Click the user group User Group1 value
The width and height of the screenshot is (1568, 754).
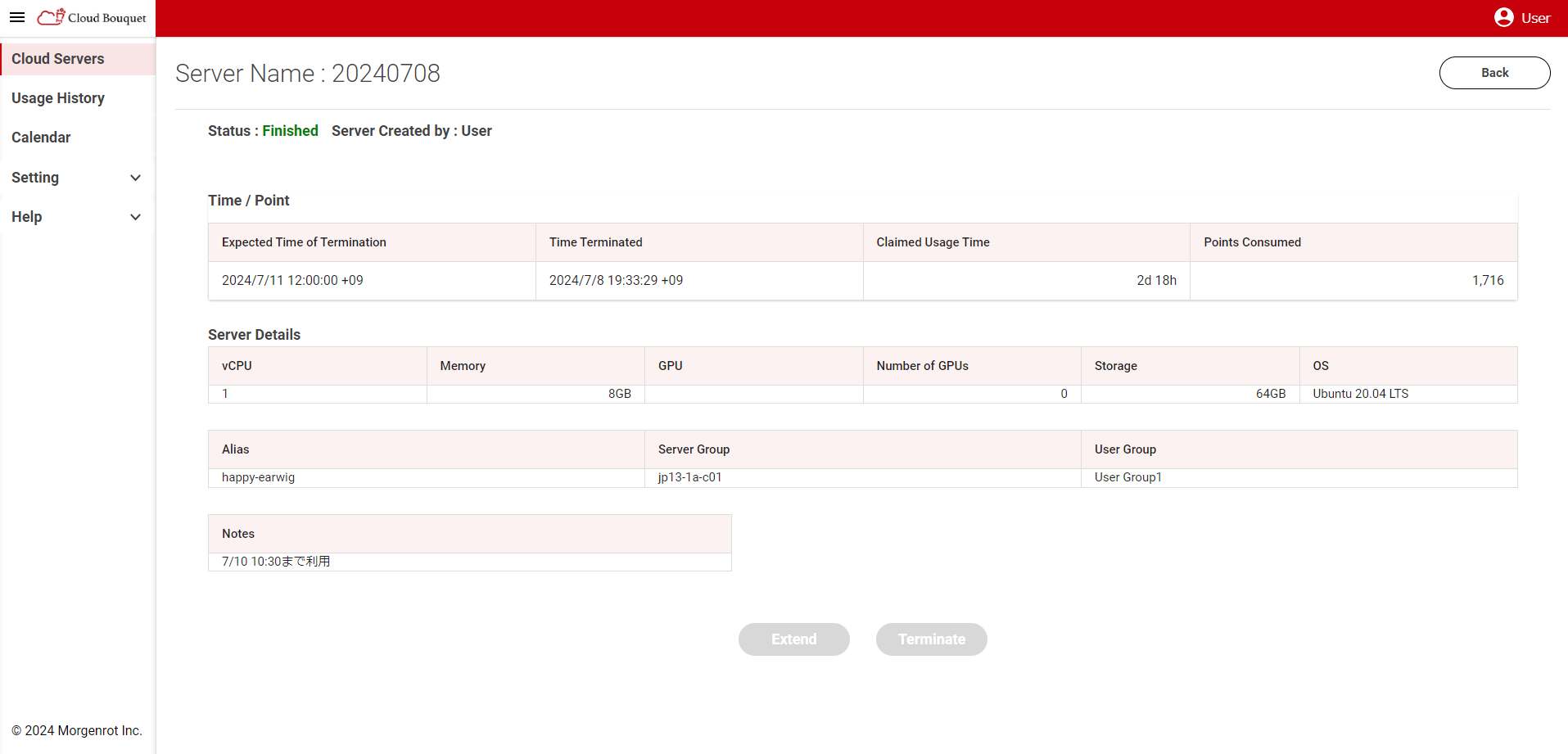click(x=1128, y=477)
